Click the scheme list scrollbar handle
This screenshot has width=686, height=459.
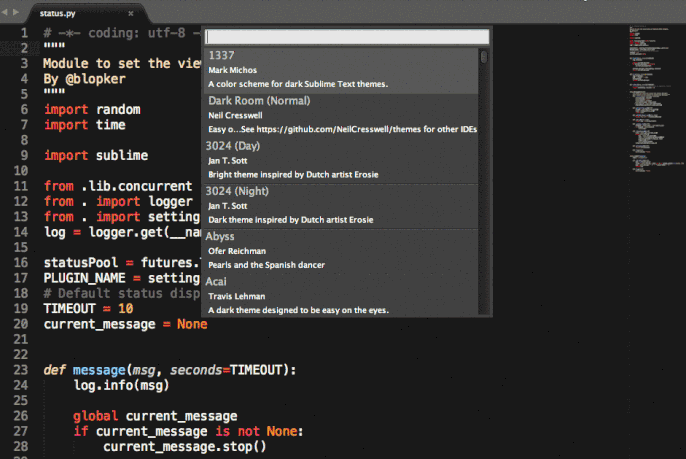pos(484,57)
